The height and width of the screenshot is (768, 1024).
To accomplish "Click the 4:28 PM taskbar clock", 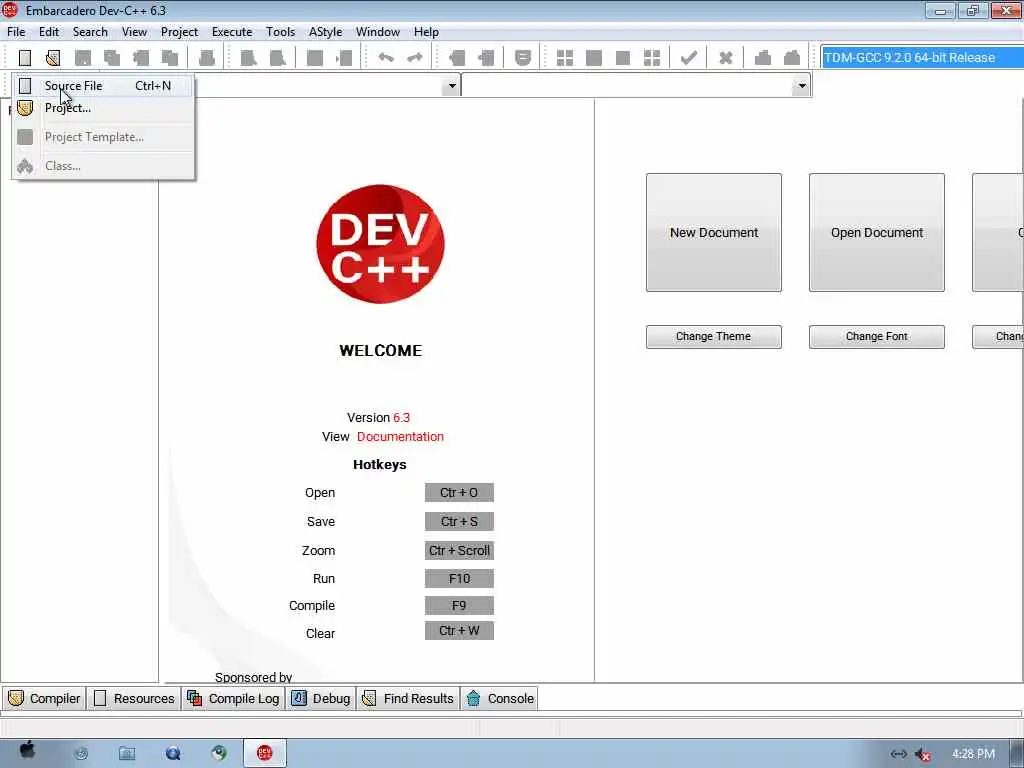I will point(973,754).
